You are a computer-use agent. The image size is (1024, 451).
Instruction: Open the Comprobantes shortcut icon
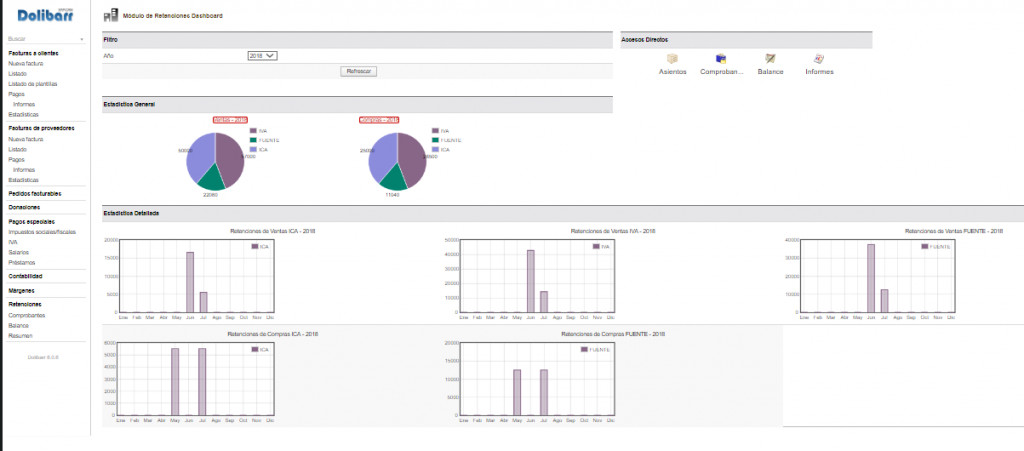721,59
